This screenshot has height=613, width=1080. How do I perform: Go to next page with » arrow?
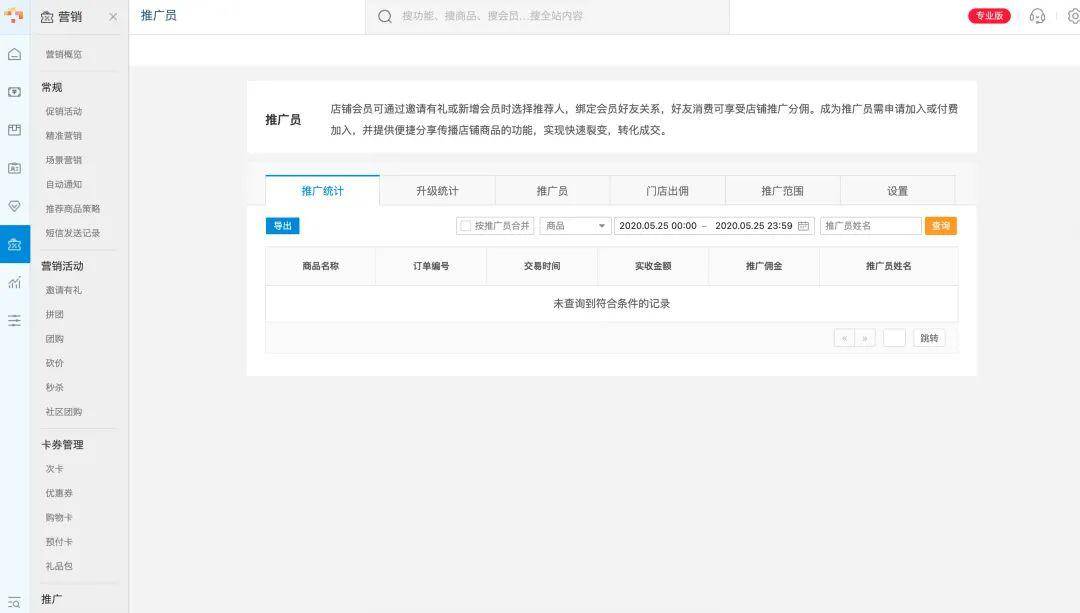tap(866, 338)
